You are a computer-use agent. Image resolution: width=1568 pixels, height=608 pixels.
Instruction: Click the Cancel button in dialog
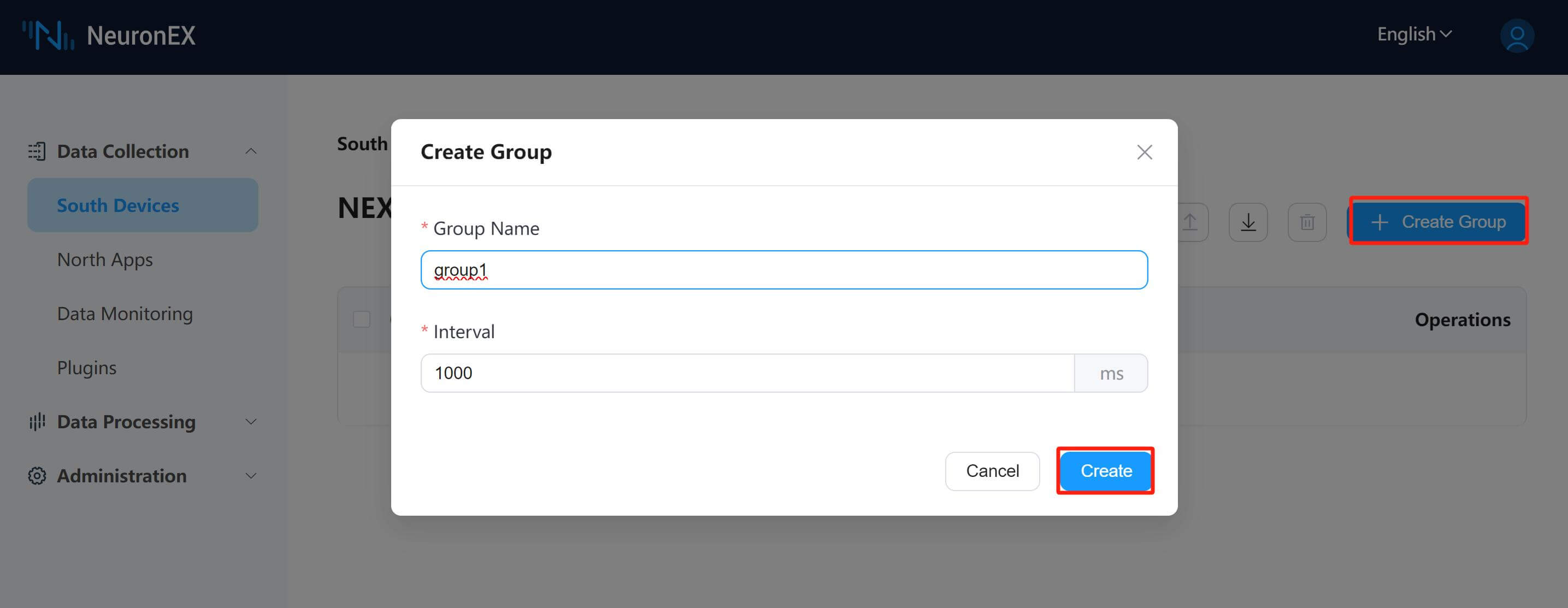pyautogui.click(x=993, y=470)
